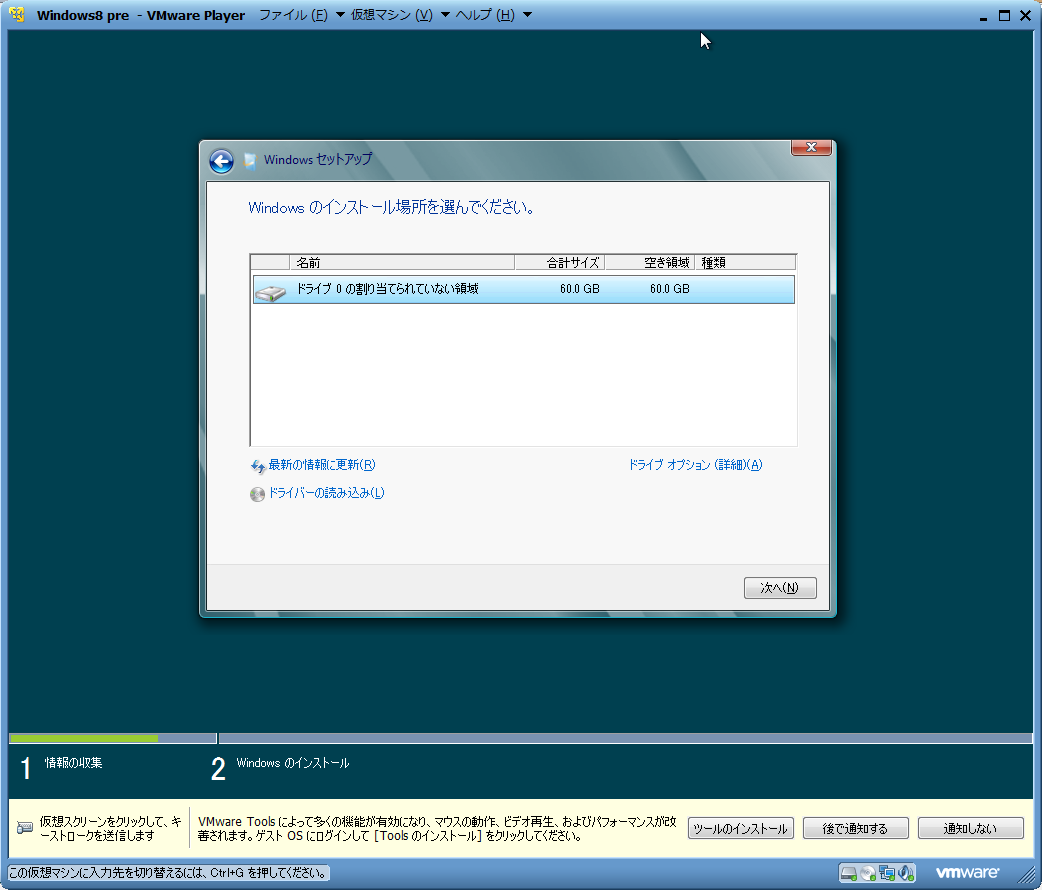Screen dimensions: 1042x890
Task: Click the 空き領域 column header
Action: [650, 263]
